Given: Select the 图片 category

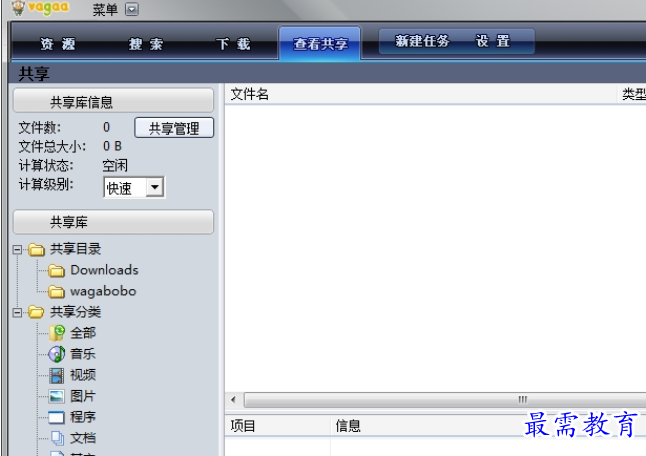Looking at the screenshot, I should point(83,396).
